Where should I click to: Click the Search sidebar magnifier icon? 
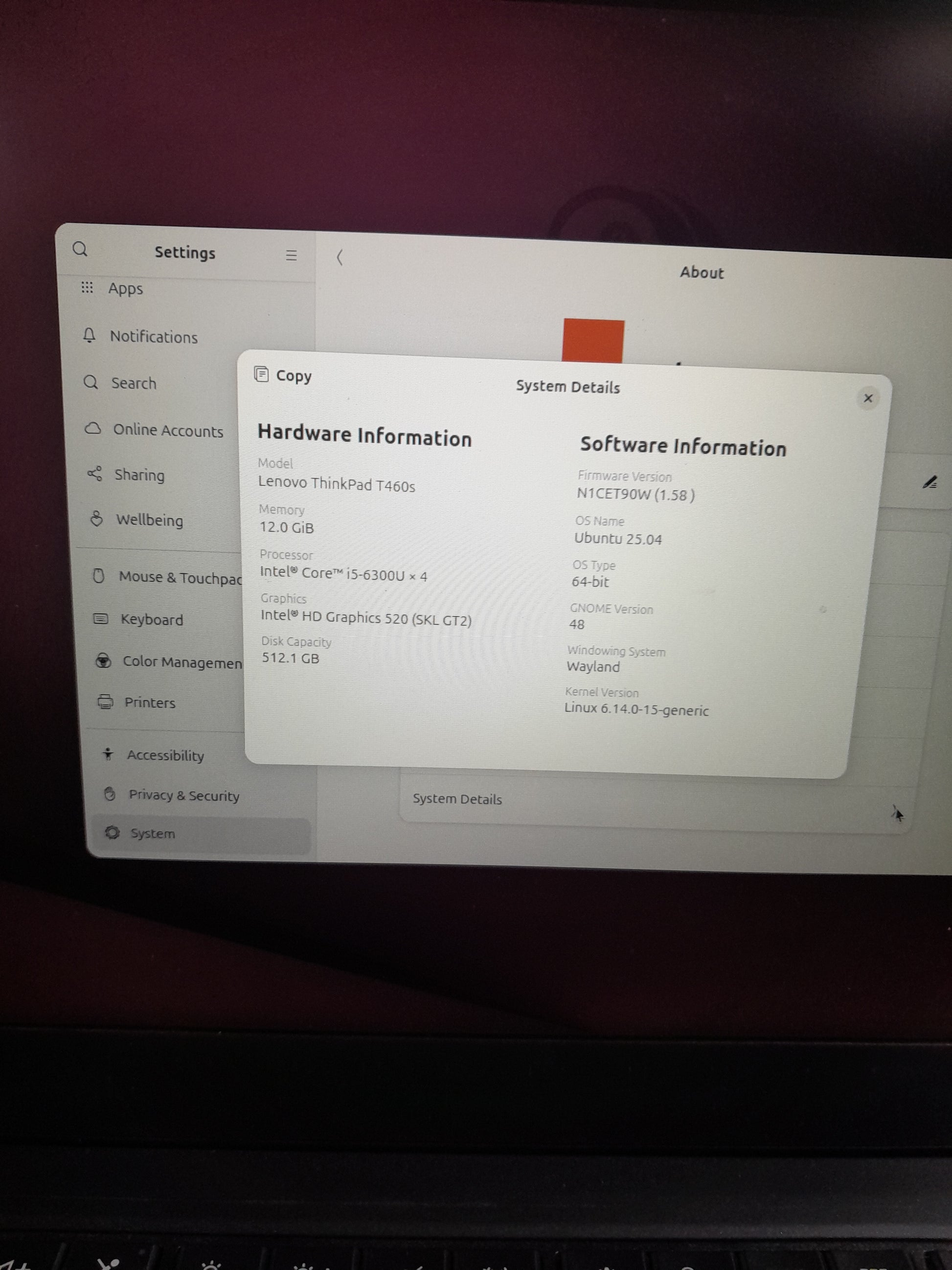[x=91, y=382]
